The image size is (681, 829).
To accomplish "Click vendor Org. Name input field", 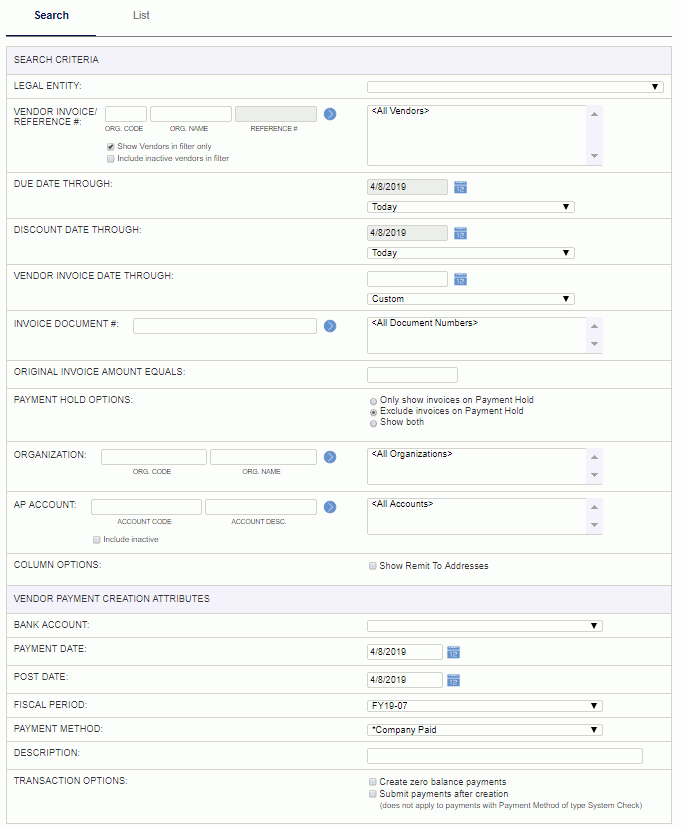I will [x=191, y=114].
